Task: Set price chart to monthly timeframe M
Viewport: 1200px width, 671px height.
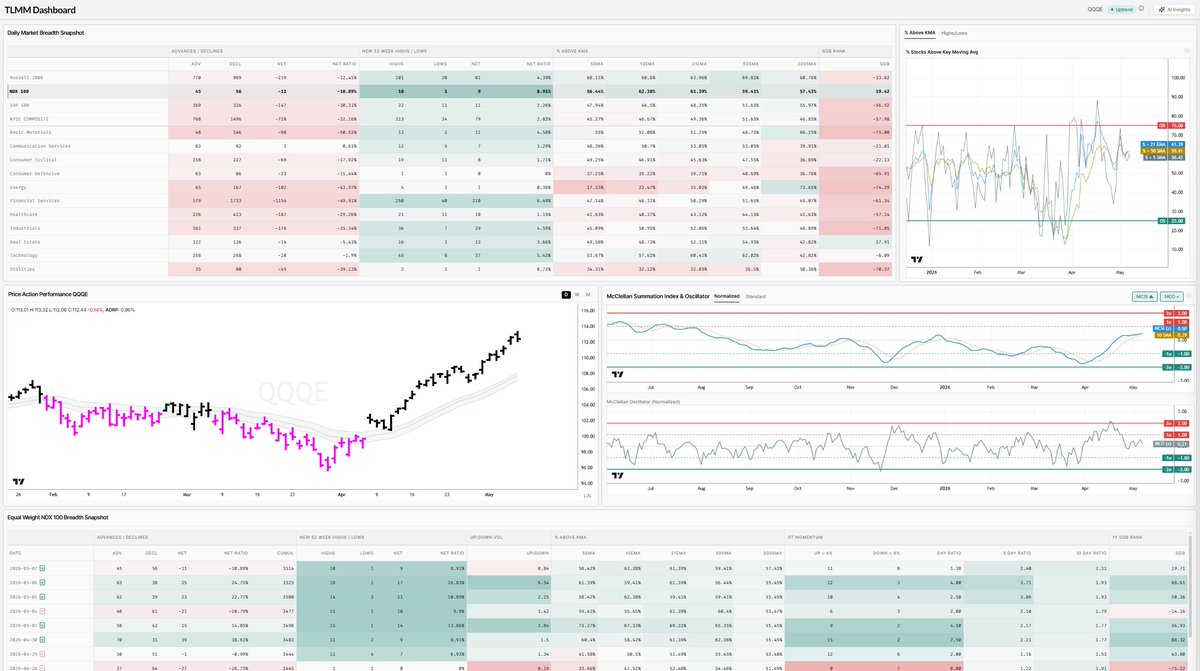Action: click(588, 294)
